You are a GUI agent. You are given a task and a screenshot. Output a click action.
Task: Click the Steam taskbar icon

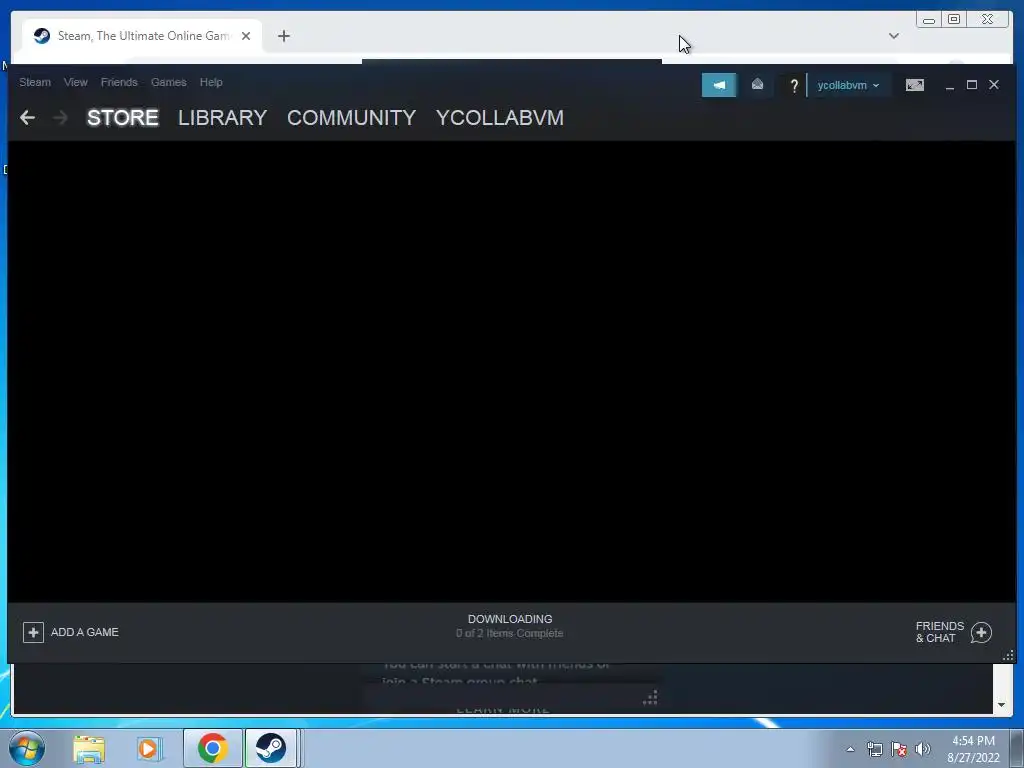click(x=271, y=748)
